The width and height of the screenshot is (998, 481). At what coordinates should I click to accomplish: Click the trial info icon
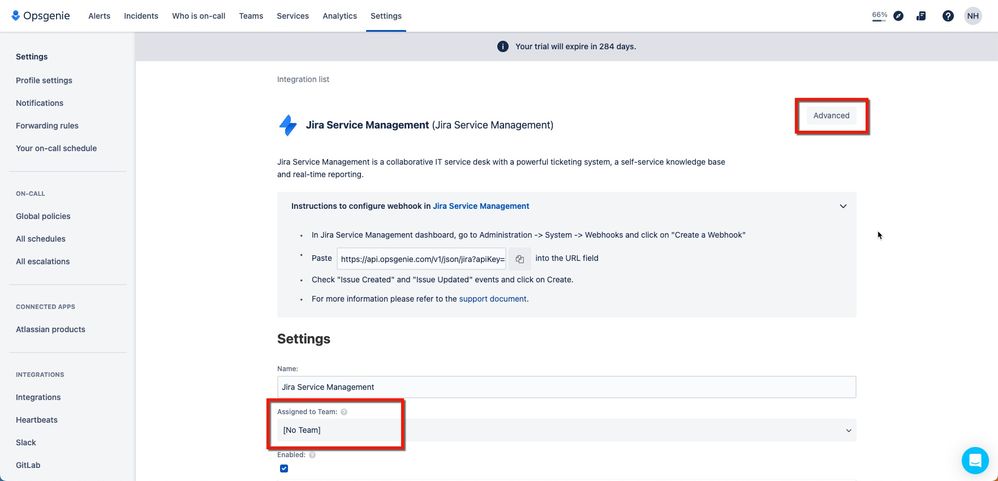coord(503,46)
